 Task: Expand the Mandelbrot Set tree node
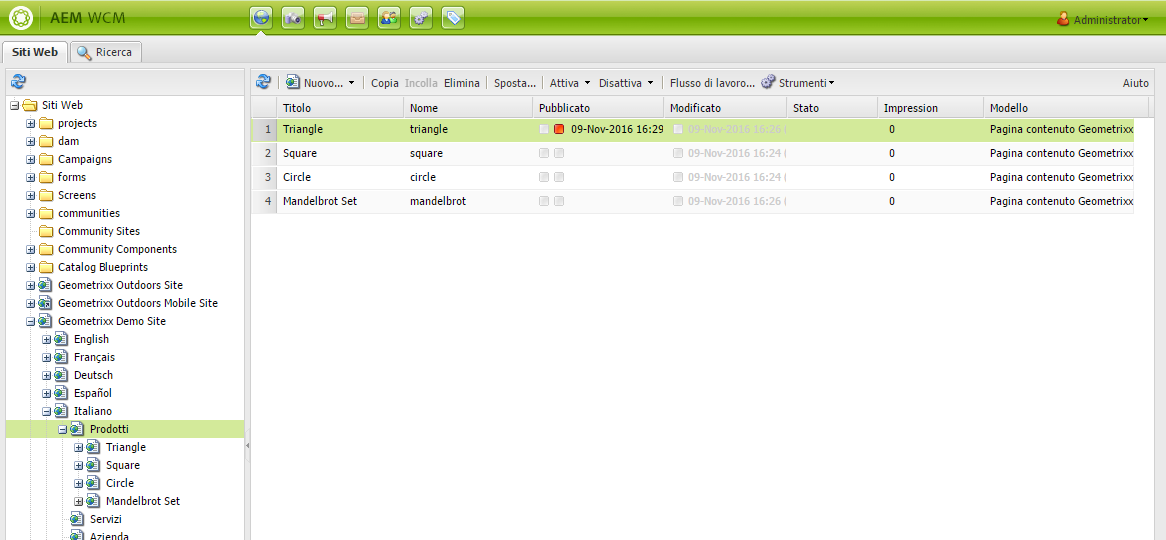[x=79, y=501]
